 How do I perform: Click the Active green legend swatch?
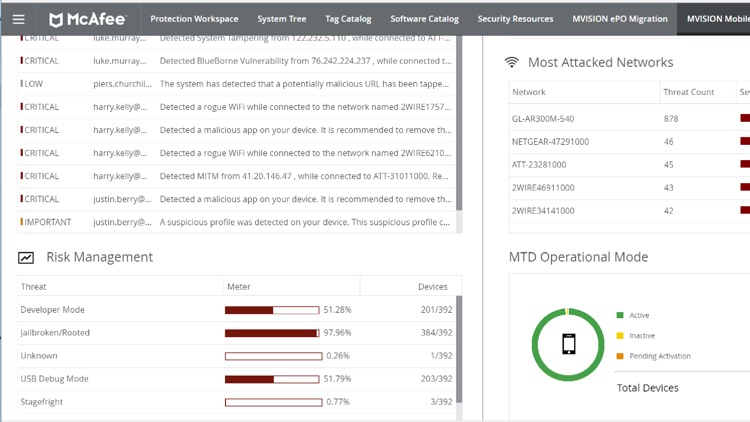click(x=620, y=315)
